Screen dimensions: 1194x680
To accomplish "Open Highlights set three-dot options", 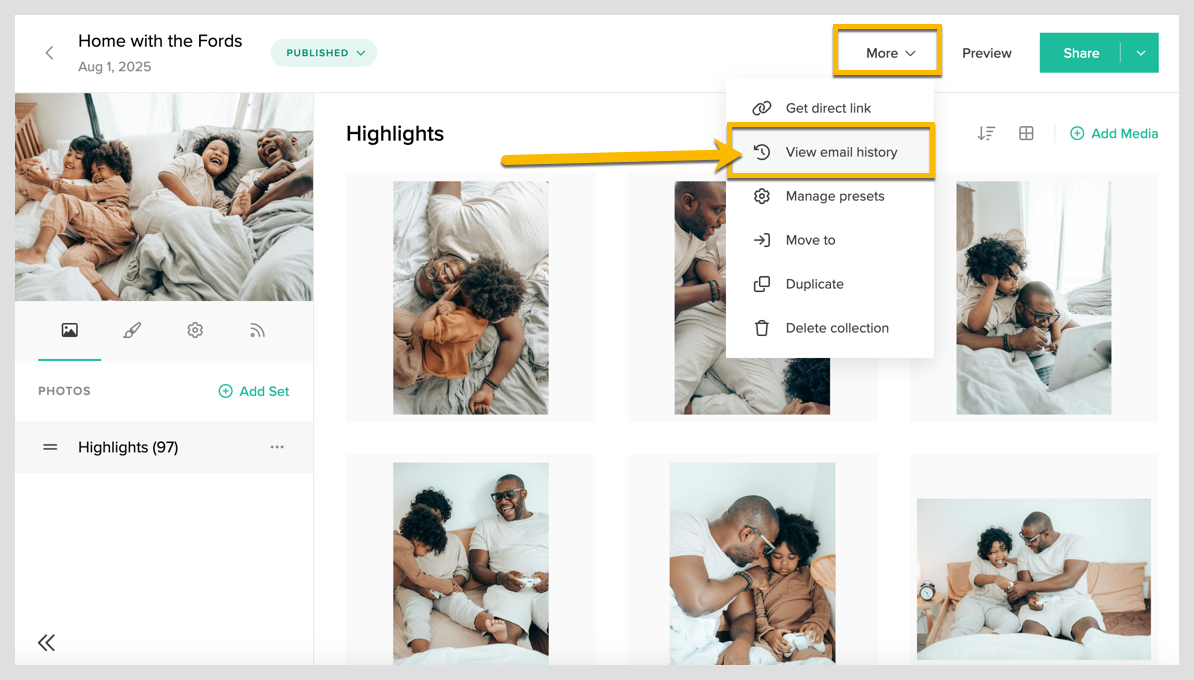I will (277, 447).
